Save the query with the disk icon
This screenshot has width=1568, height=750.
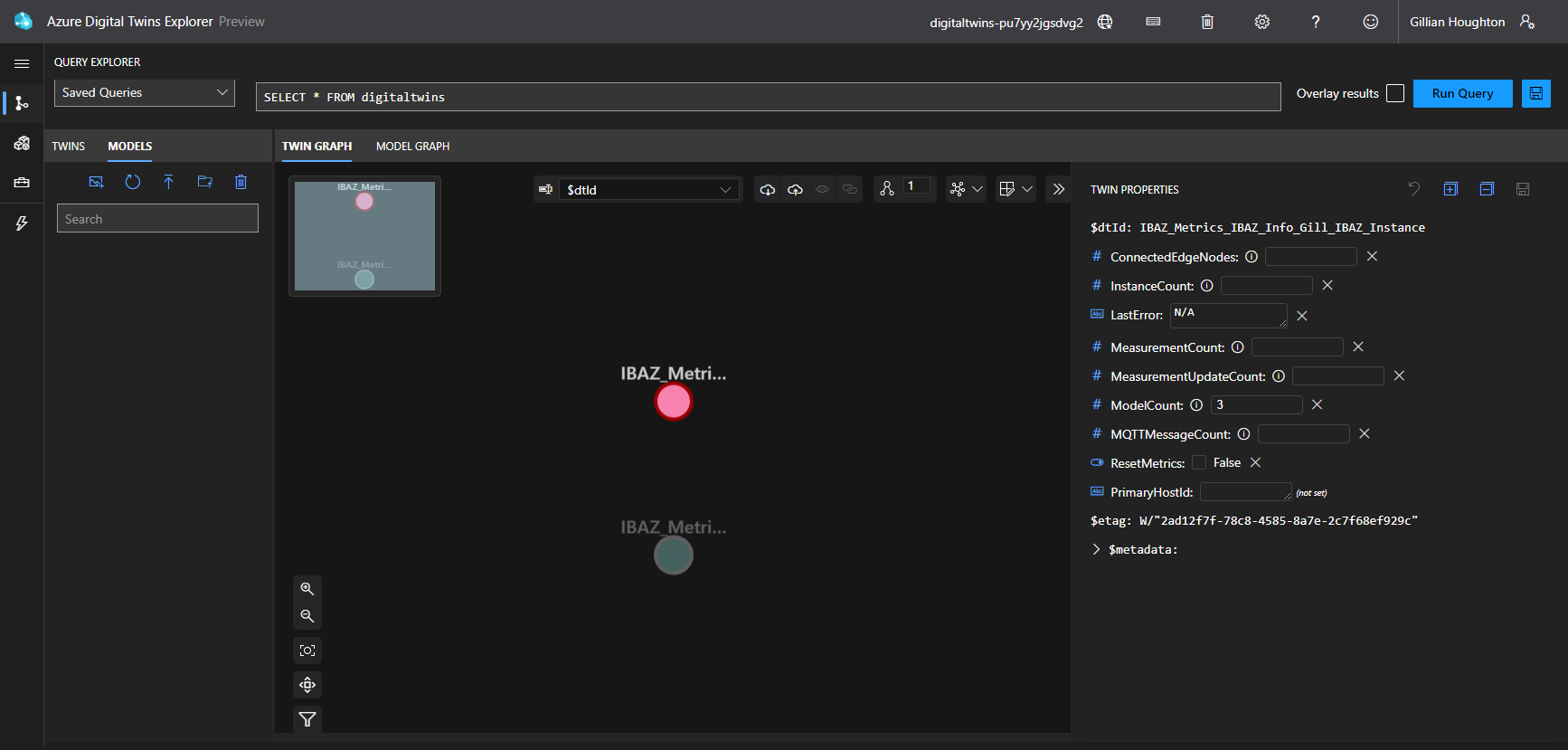1535,93
